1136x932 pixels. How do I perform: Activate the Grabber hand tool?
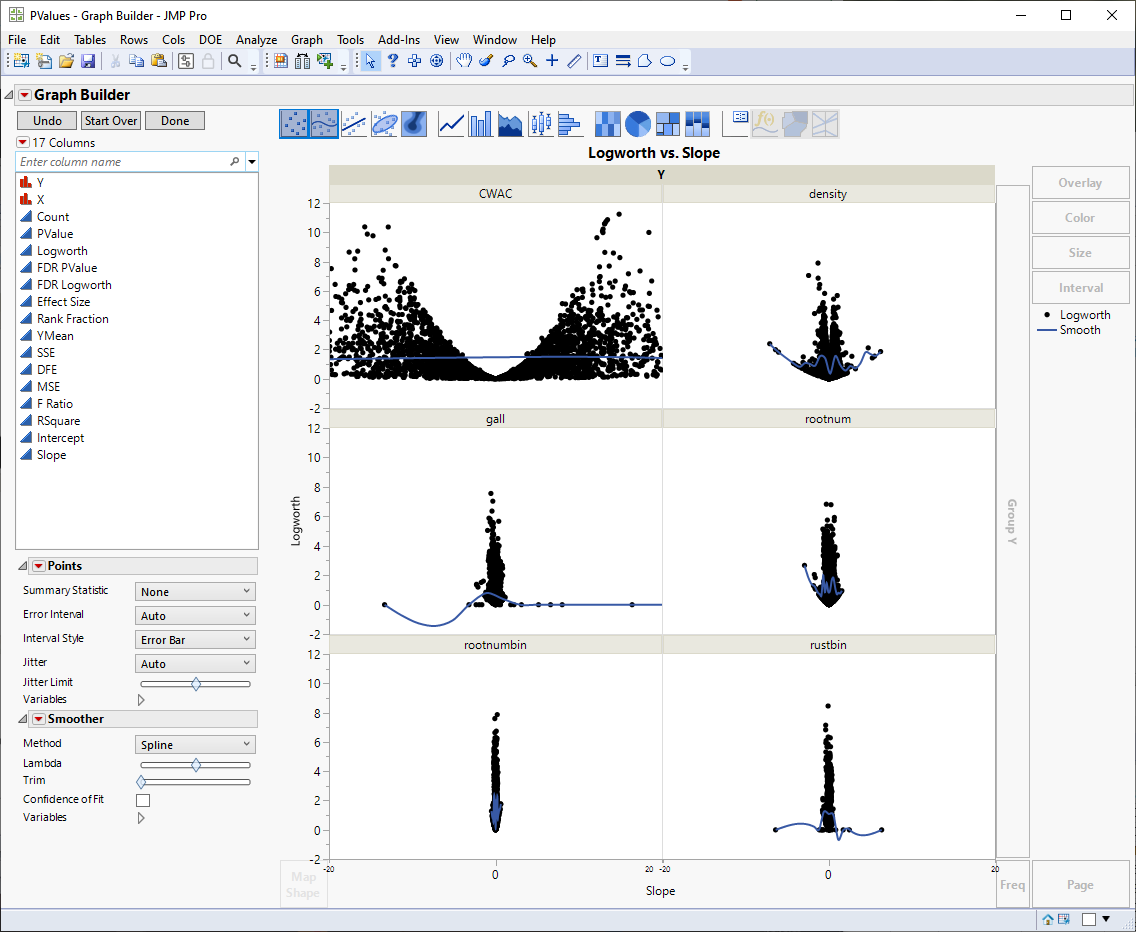[x=464, y=61]
